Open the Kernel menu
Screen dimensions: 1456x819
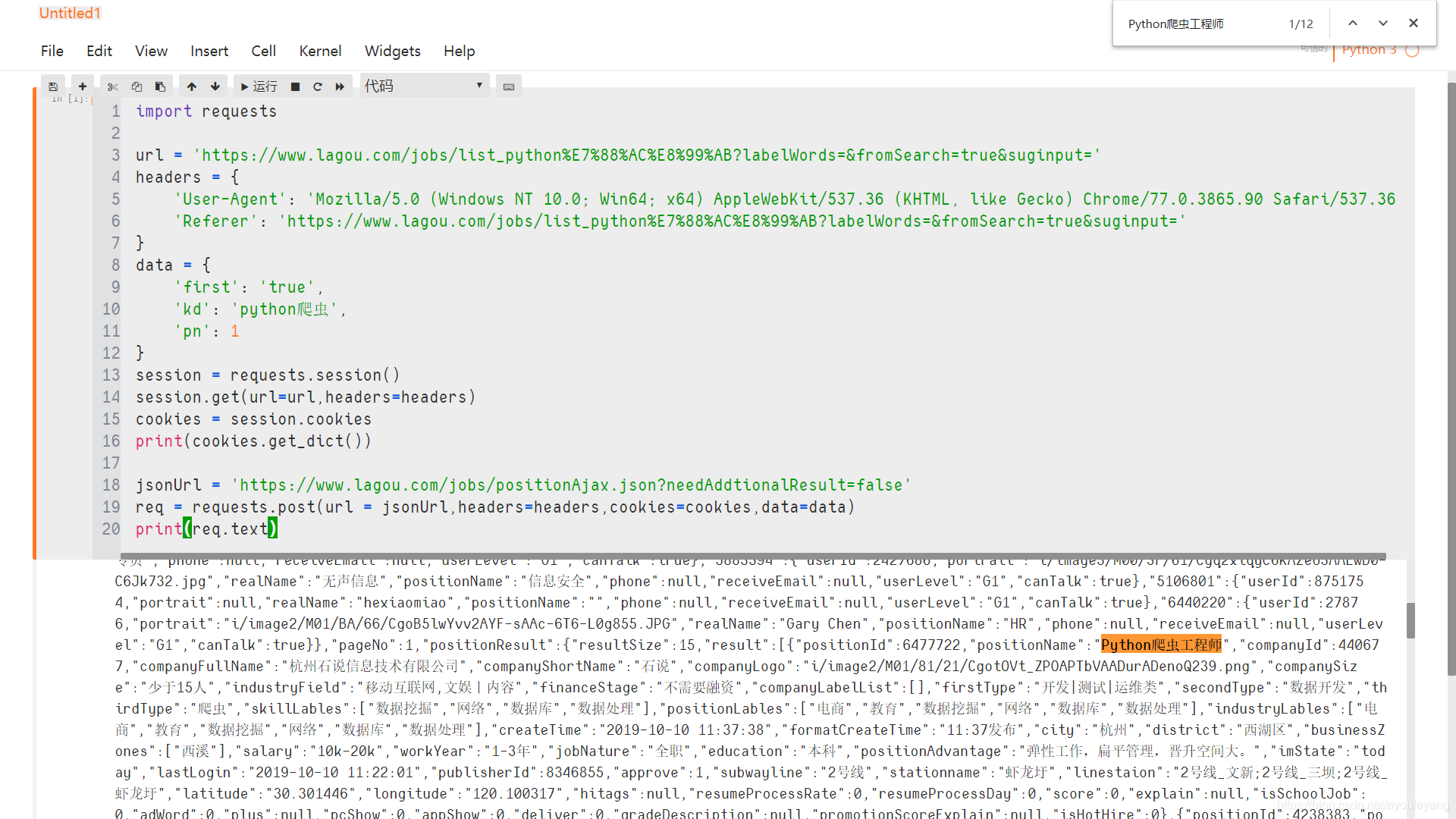tap(320, 51)
